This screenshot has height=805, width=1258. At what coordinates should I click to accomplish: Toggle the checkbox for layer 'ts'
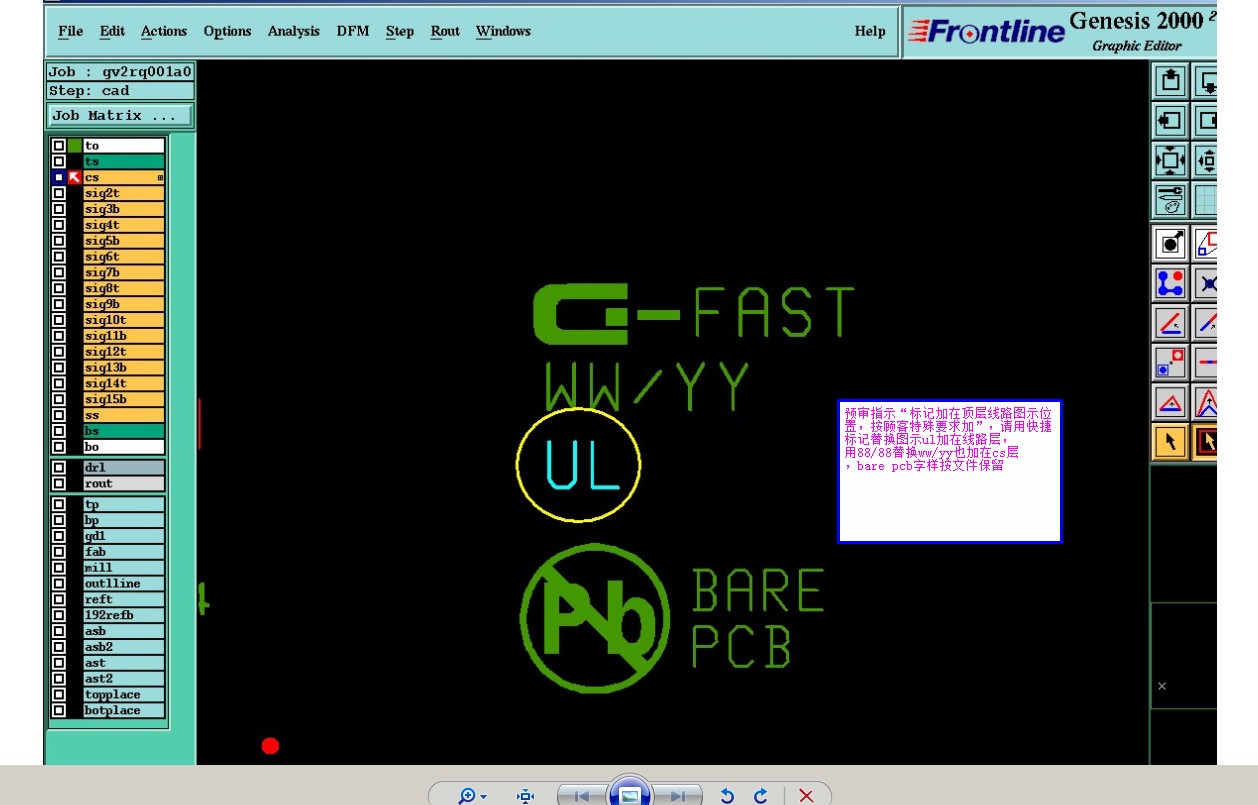[59, 161]
